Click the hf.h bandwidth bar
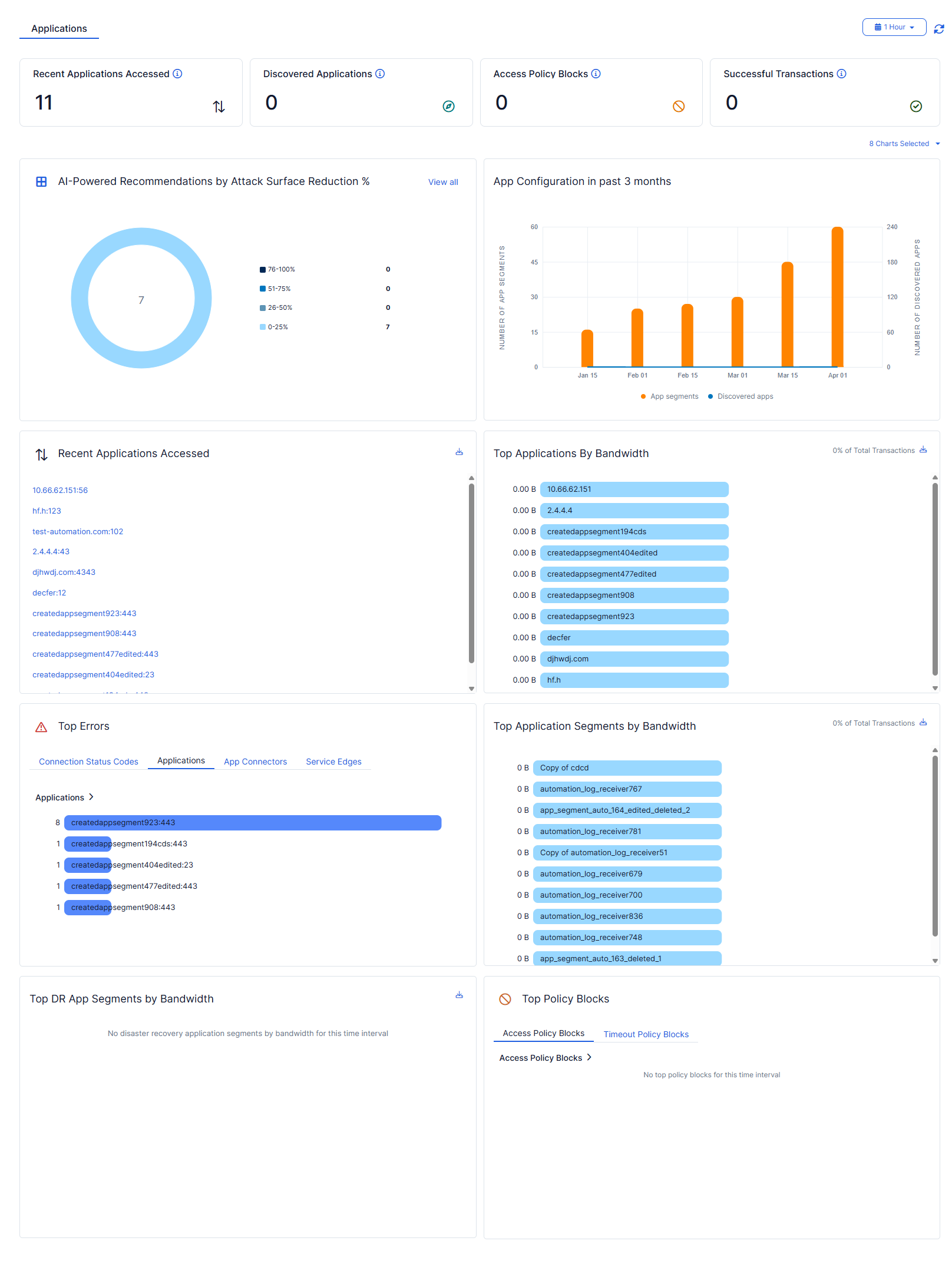 (x=634, y=680)
